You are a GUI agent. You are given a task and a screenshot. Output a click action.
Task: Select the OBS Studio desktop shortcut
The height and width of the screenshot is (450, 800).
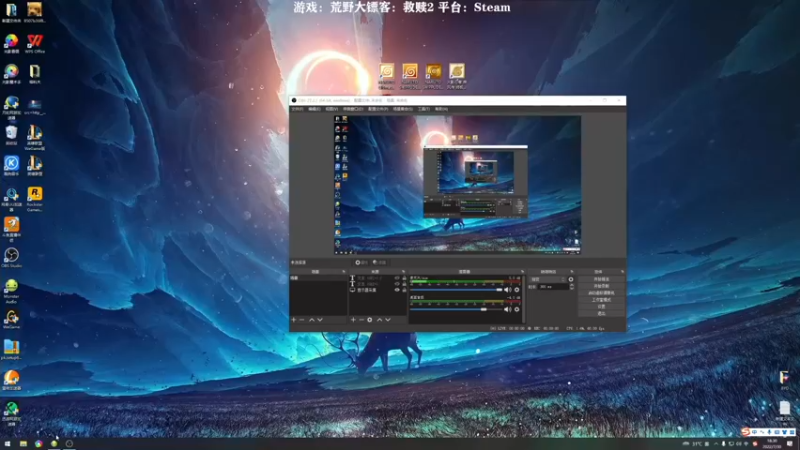click(11, 258)
